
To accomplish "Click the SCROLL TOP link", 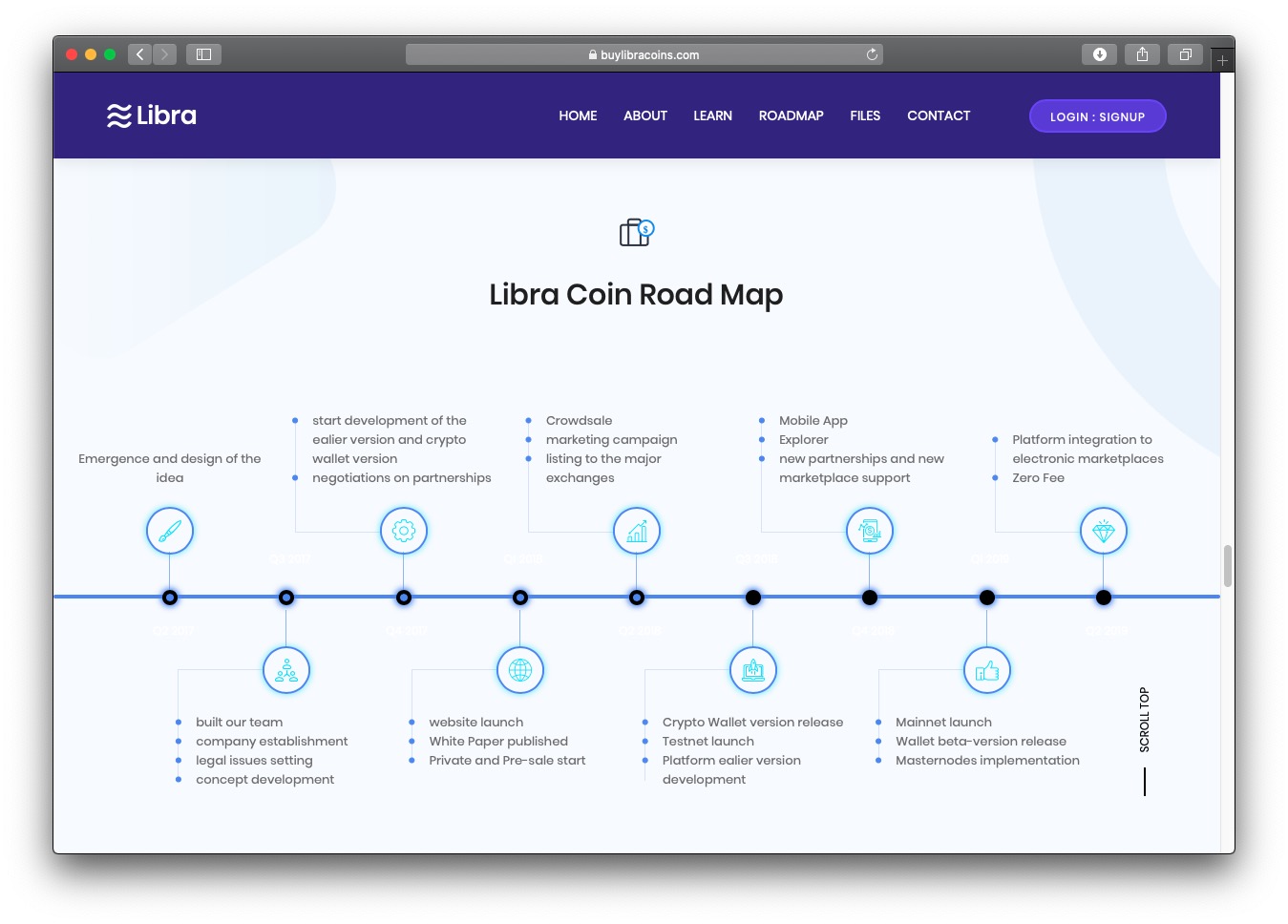I will click(1144, 720).
